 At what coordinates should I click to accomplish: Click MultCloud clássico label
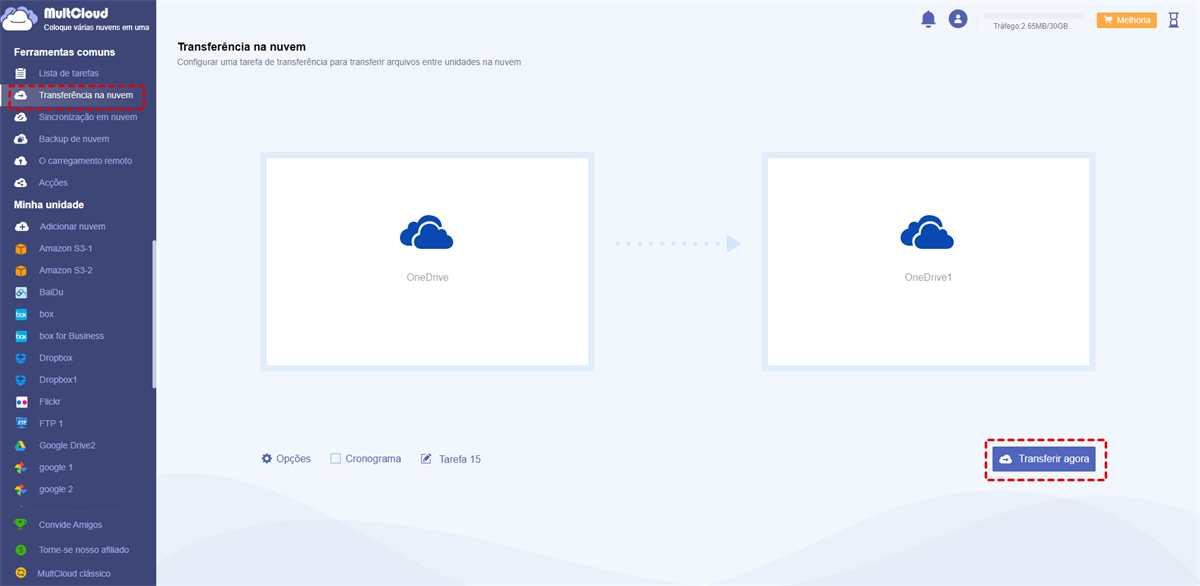click(74, 574)
